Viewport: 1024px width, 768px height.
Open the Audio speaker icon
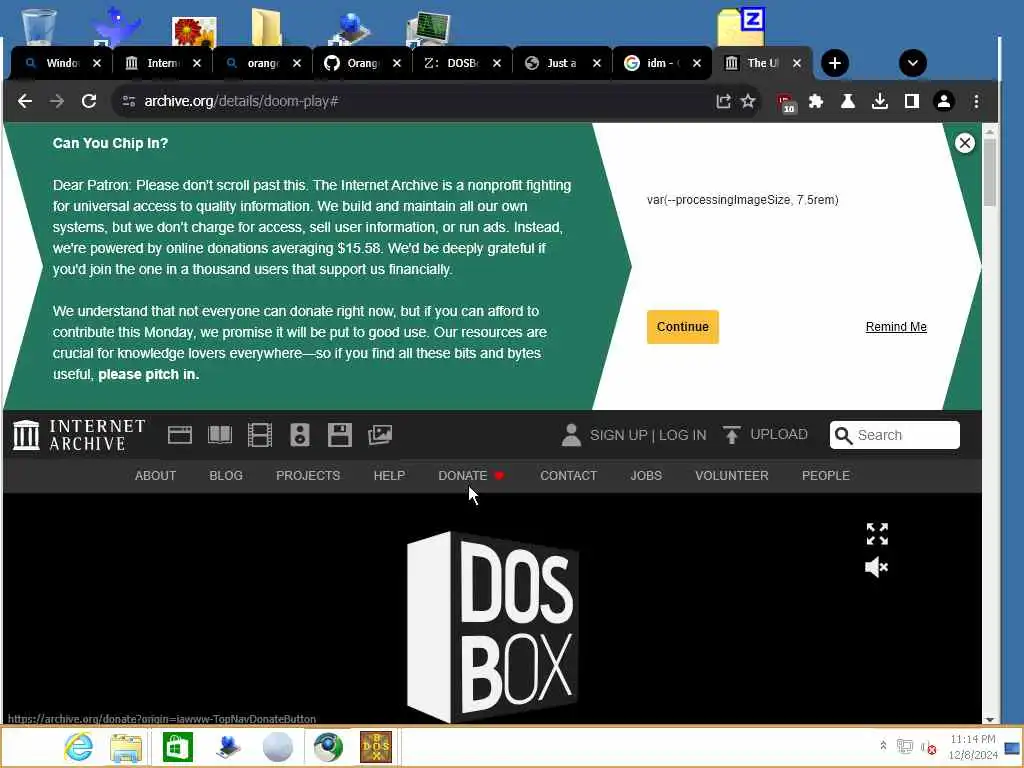pos(300,435)
